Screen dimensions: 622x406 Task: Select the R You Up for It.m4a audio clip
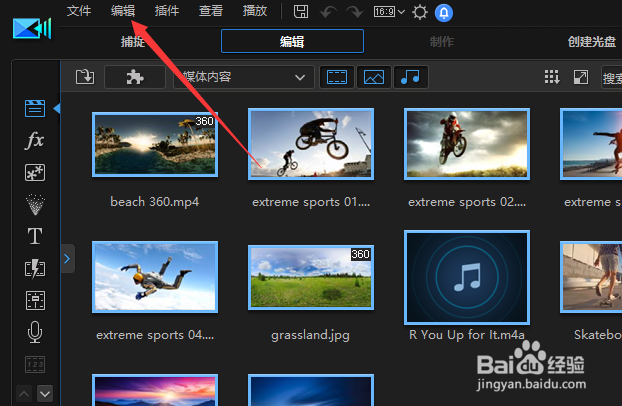467,277
